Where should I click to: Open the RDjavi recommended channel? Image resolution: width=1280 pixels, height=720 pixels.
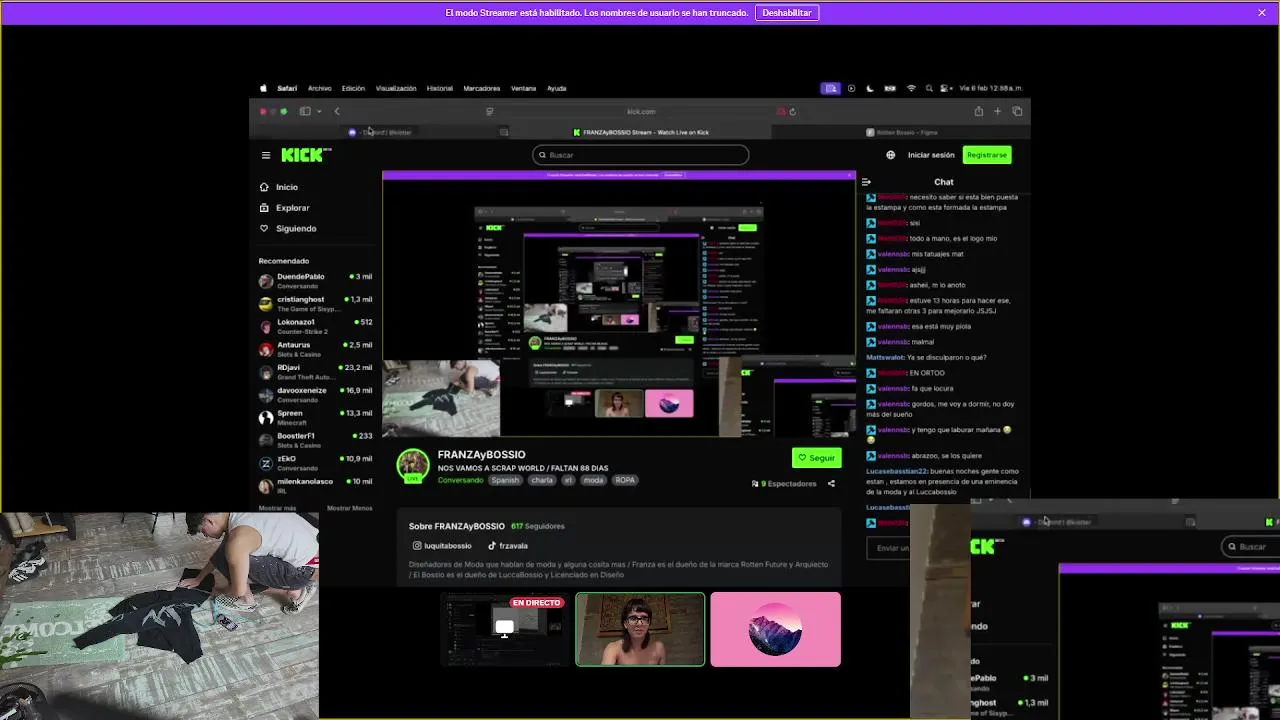pyautogui.click(x=315, y=372)
